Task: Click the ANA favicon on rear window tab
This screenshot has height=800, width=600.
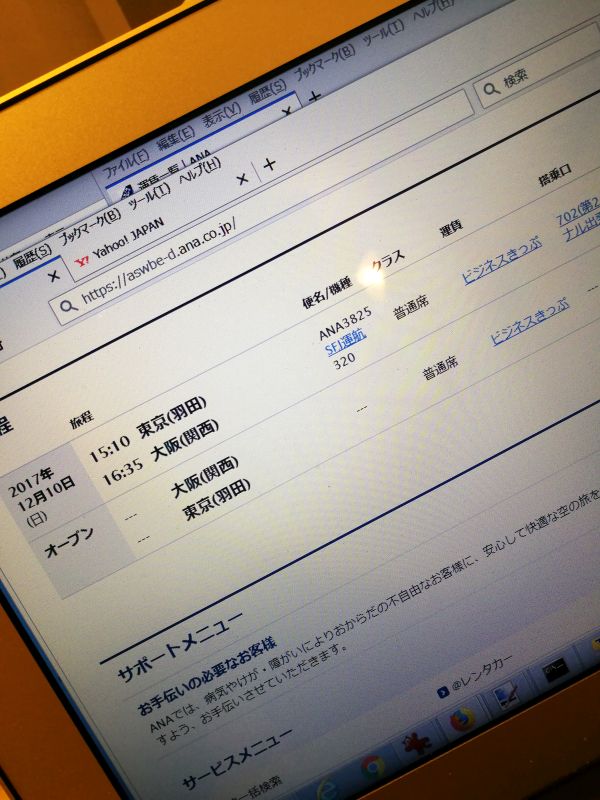Action: point(127,192)
